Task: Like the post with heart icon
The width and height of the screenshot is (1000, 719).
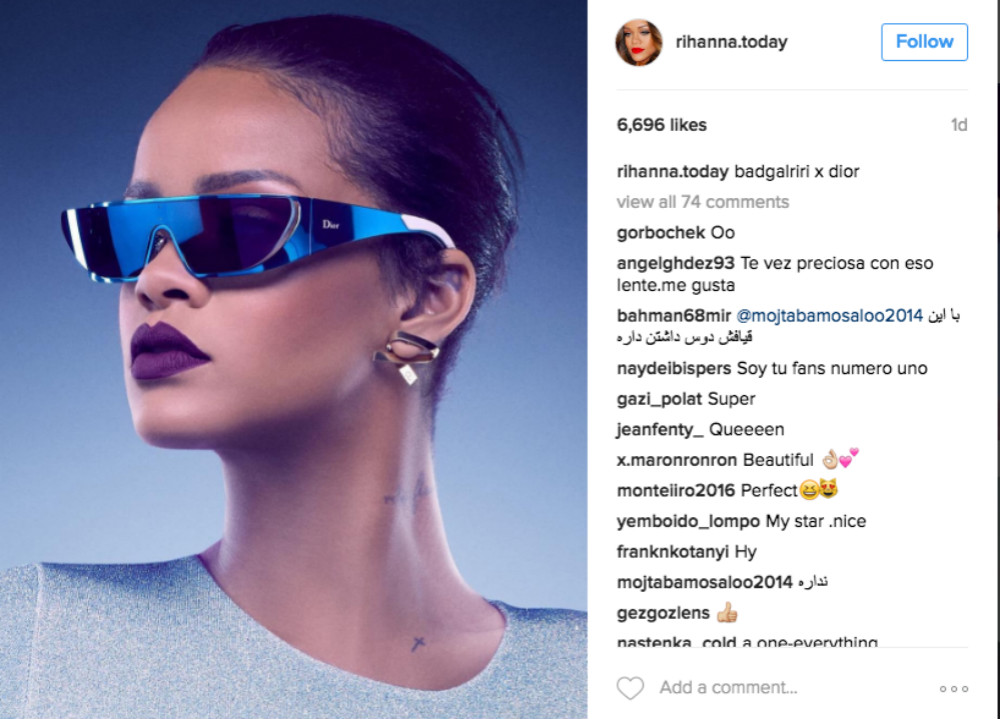Action: (630, 688)
